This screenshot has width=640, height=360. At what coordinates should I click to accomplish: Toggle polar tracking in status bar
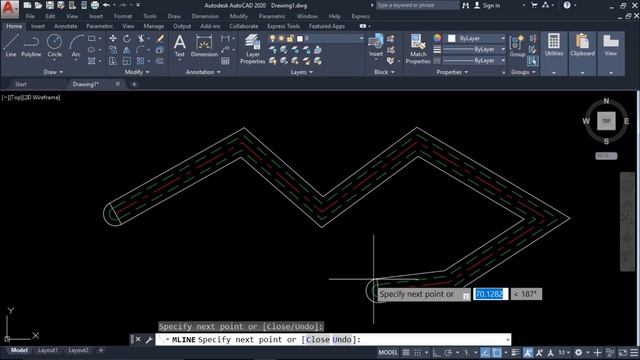pos(448,352)
